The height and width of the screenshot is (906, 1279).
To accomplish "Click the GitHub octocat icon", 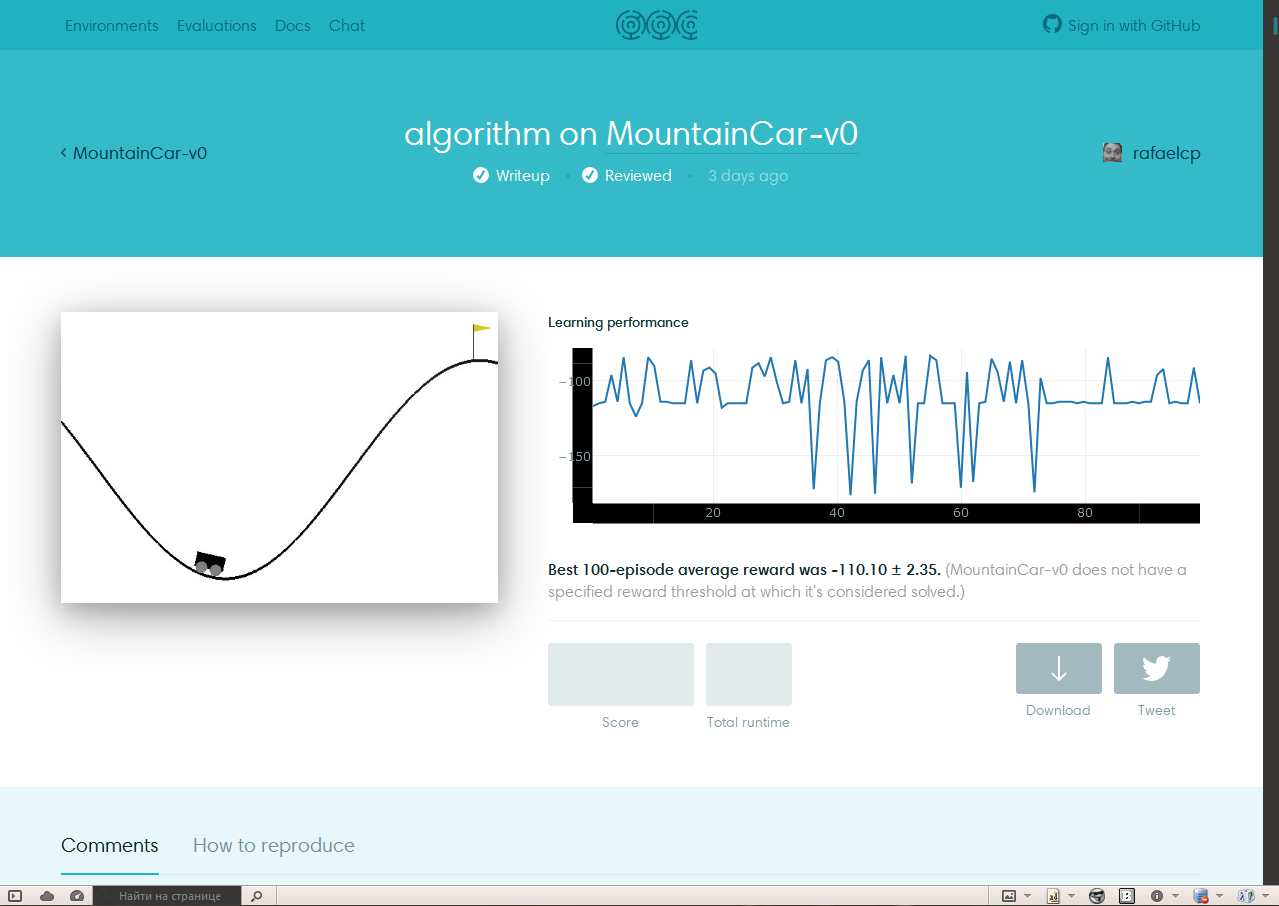I will 1052,24.
